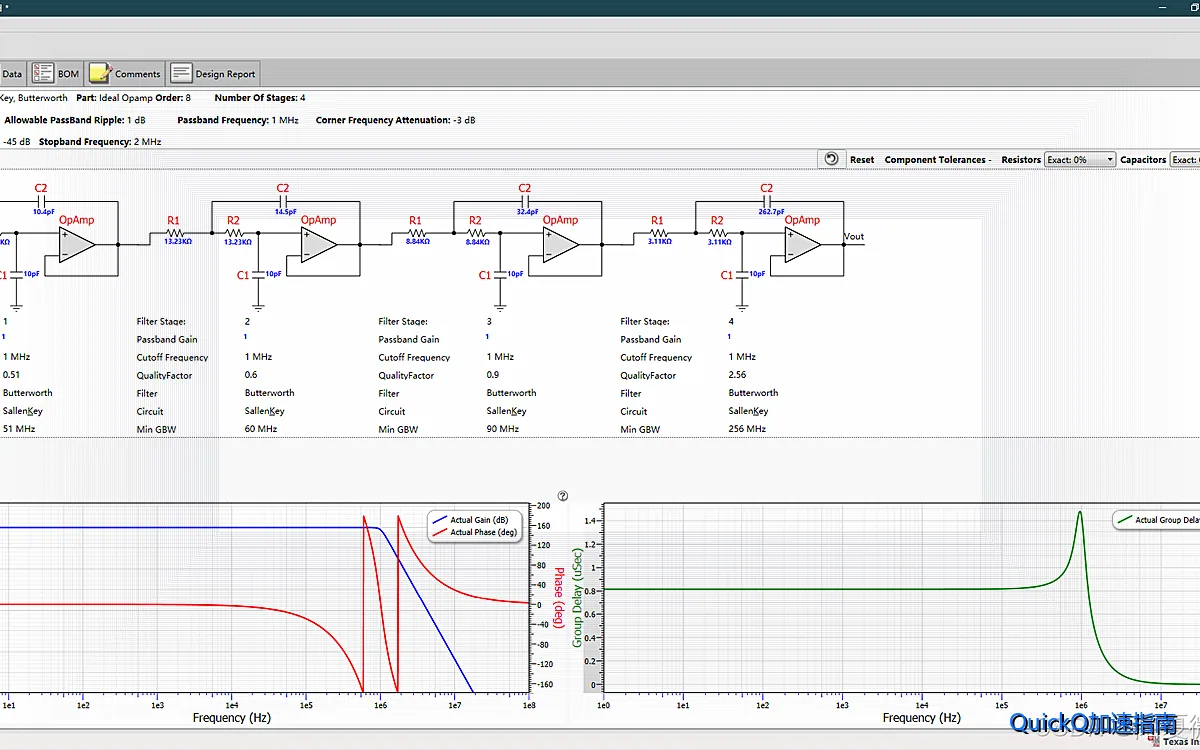
Task: Open the BOM tab
Action: coord(55,73)
